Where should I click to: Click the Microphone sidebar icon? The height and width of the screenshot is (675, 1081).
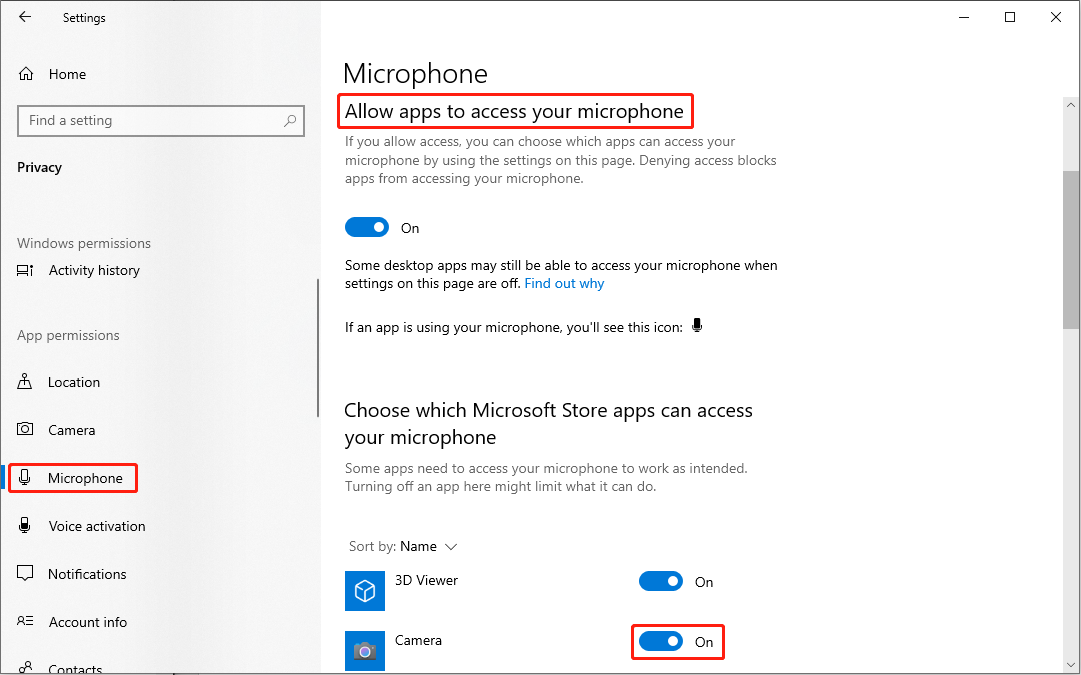click(x=24, y=477)
